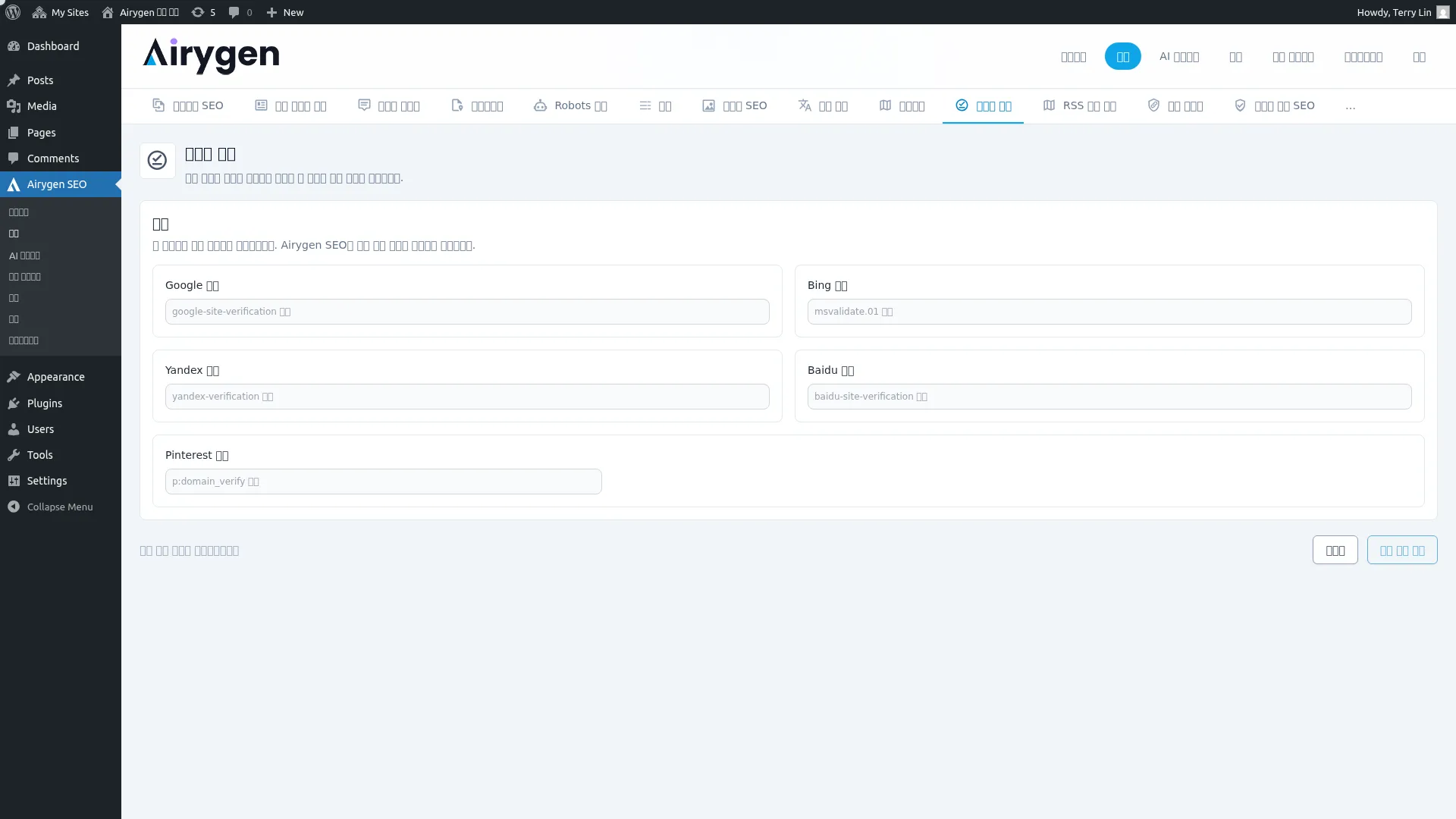Show more tabs via the ellipsis
1456x819 pixels.
coord(1351,106)
